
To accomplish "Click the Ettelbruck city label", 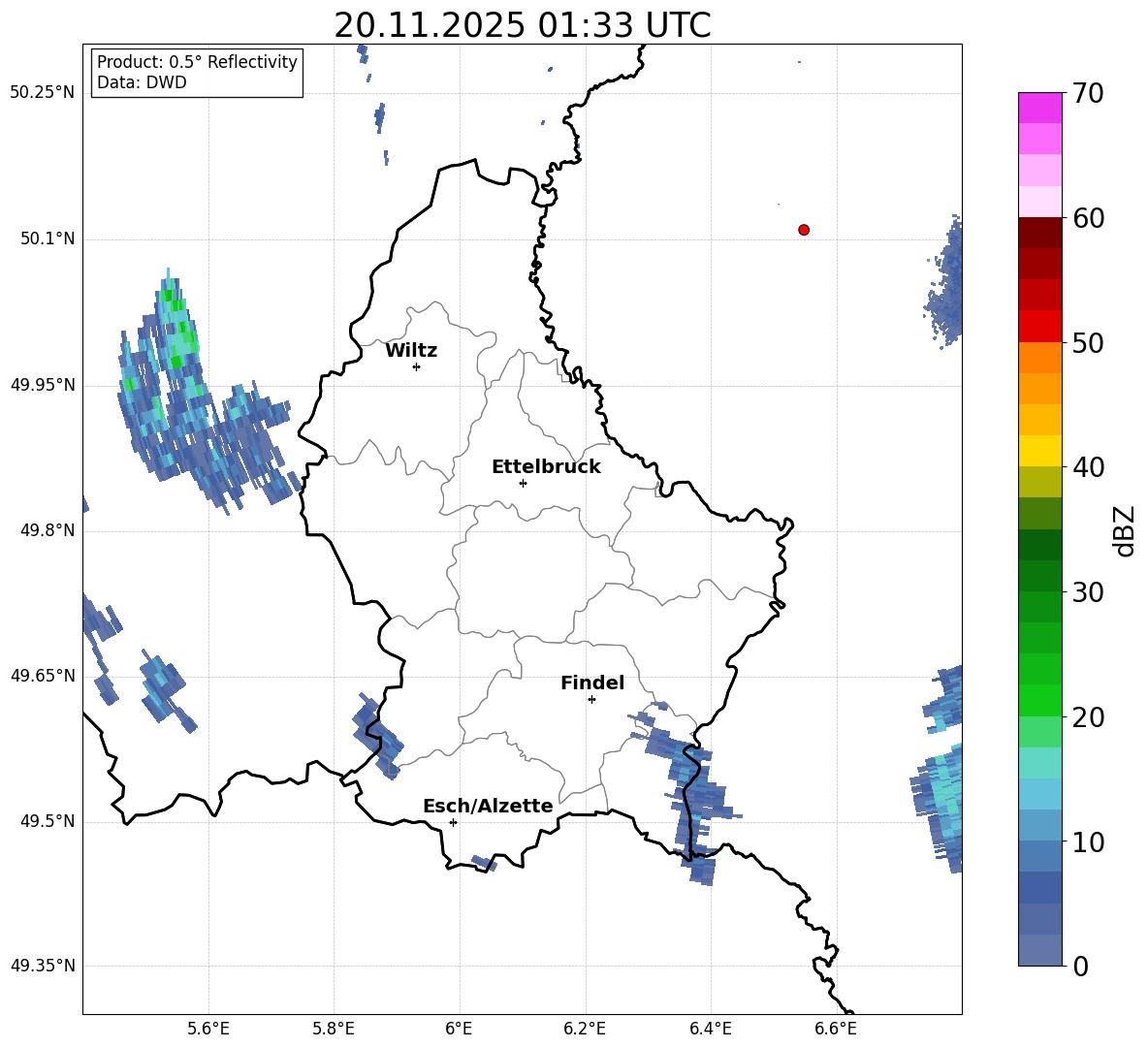I will coord(546,467).
